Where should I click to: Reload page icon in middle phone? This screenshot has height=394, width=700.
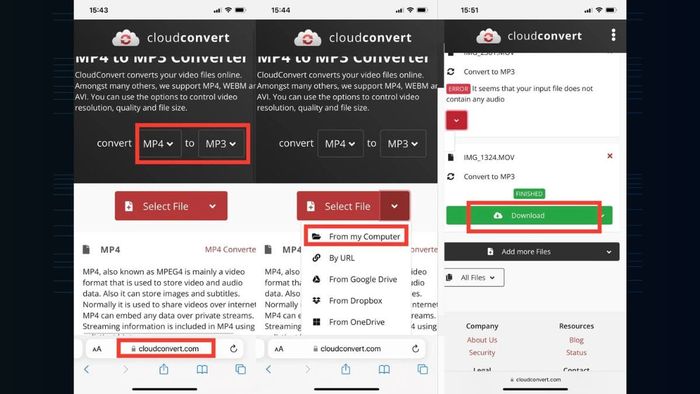[x=416, y=348]
